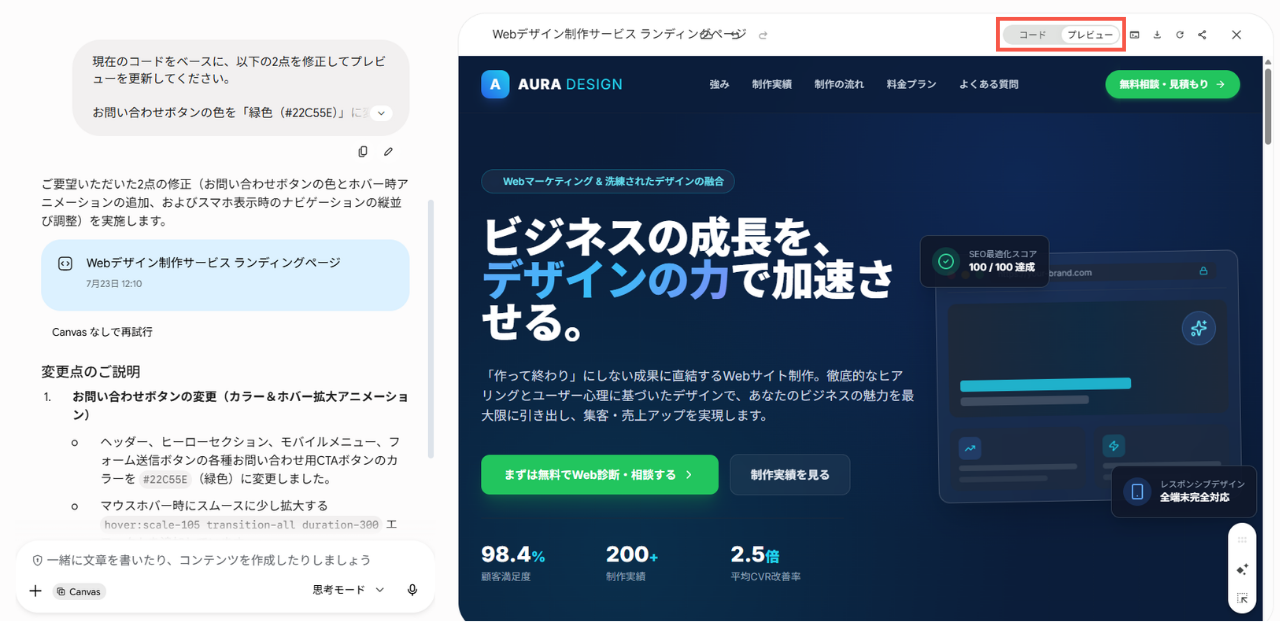Click the 全端末完全対応 badge text
This screenshot has height=622, width=1280.
1194,497
